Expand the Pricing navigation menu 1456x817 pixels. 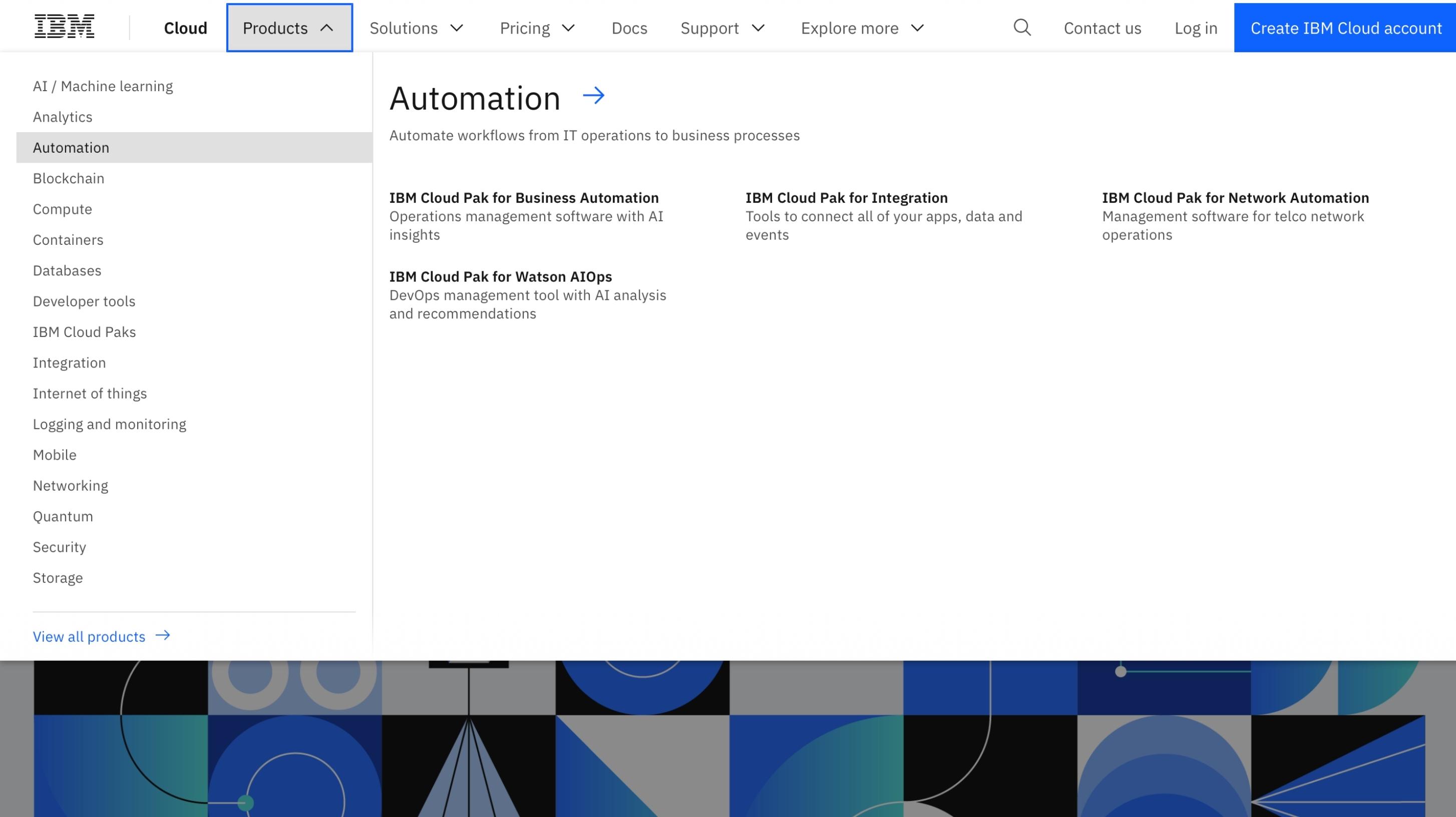537,27
